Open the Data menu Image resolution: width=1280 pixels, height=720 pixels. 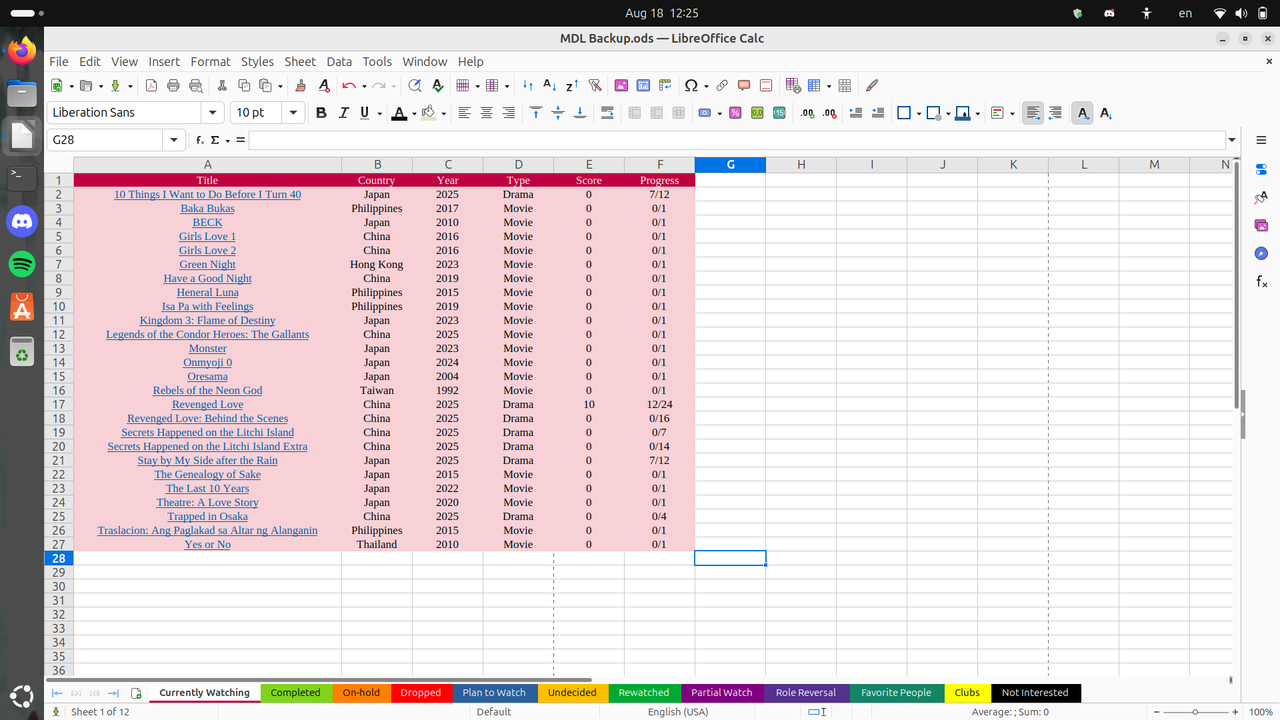(x=339, y=61)
